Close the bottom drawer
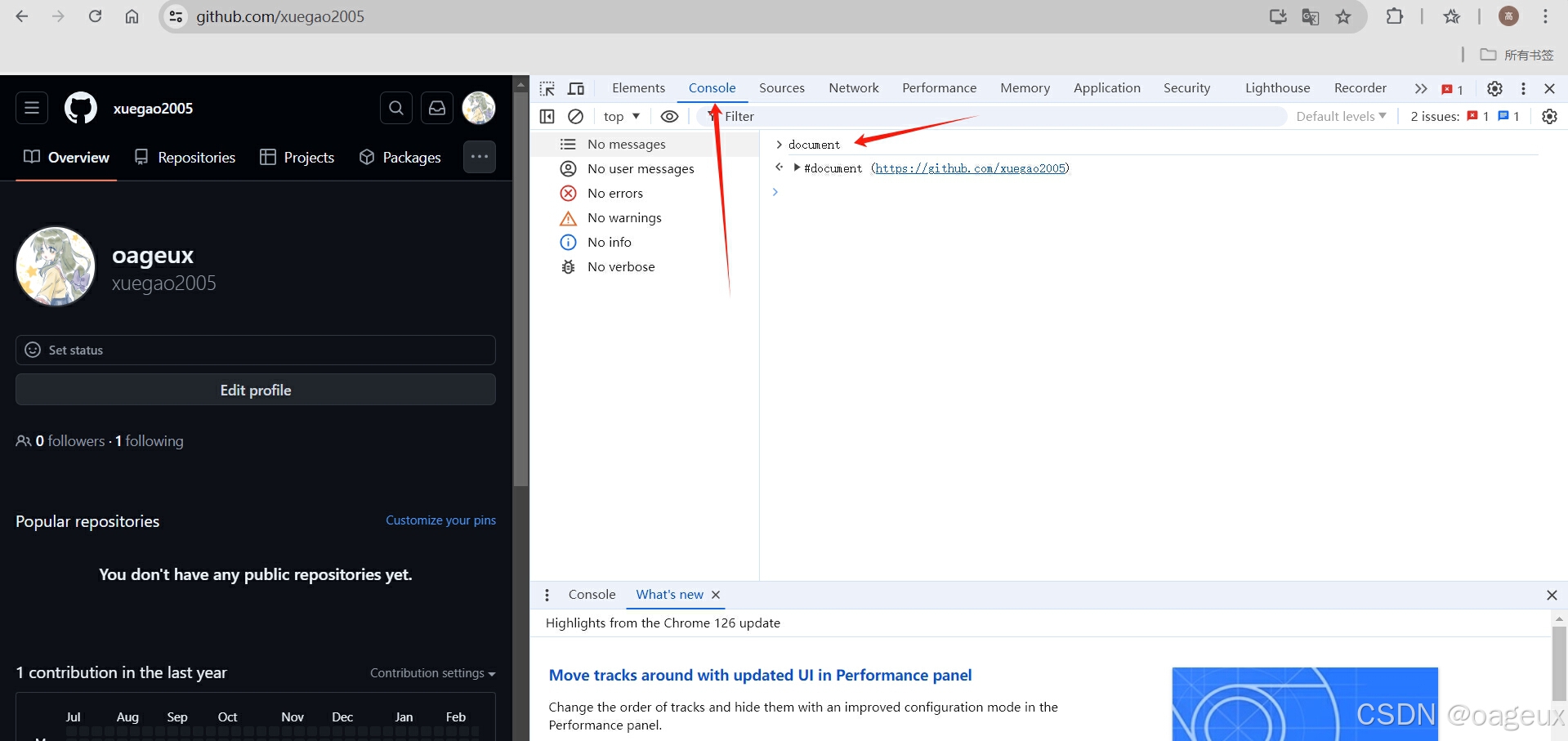1568x741 pixels. (1552, 595)
